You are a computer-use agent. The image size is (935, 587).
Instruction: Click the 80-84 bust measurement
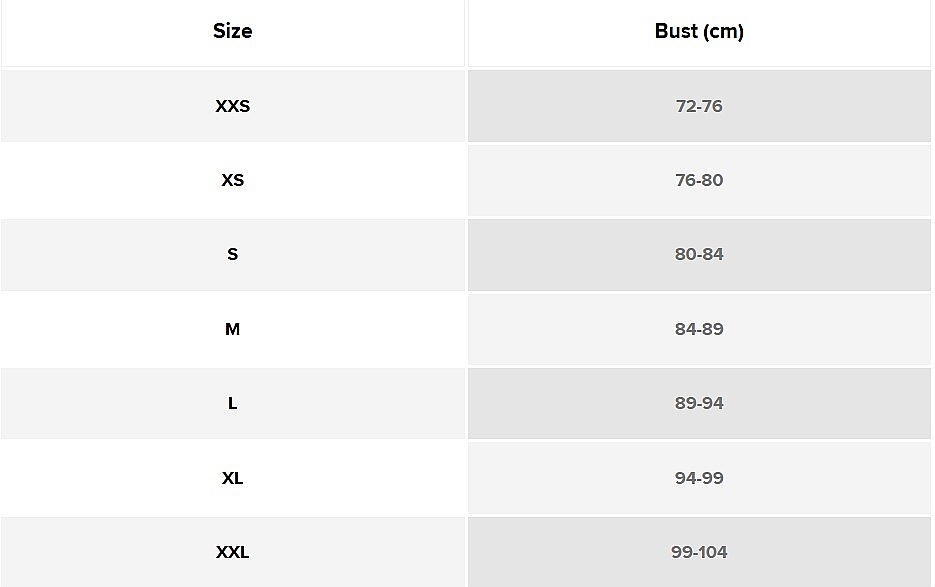[x=699, y=254]
